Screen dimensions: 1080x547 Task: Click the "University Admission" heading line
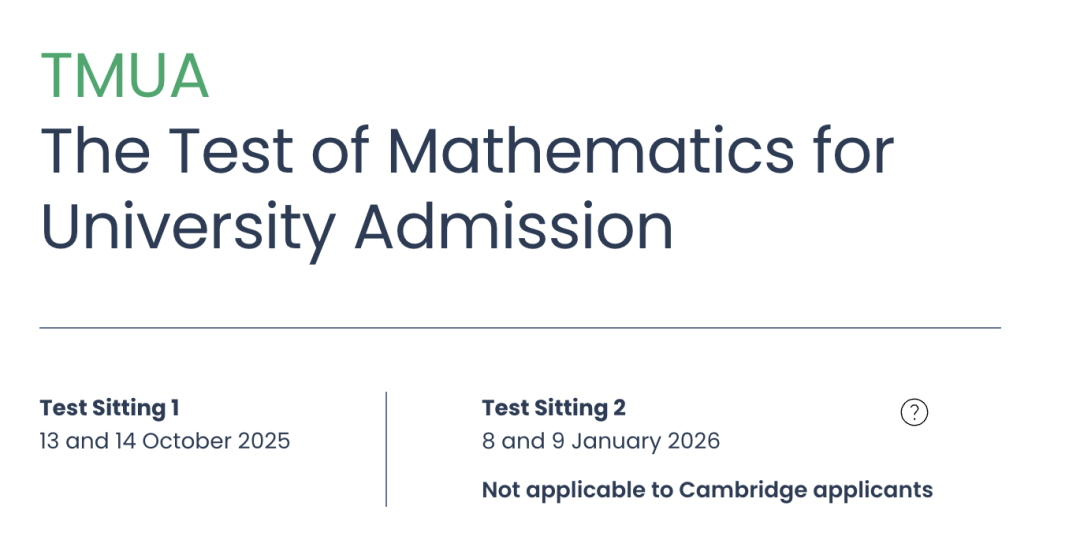click(x=357, y=228)
